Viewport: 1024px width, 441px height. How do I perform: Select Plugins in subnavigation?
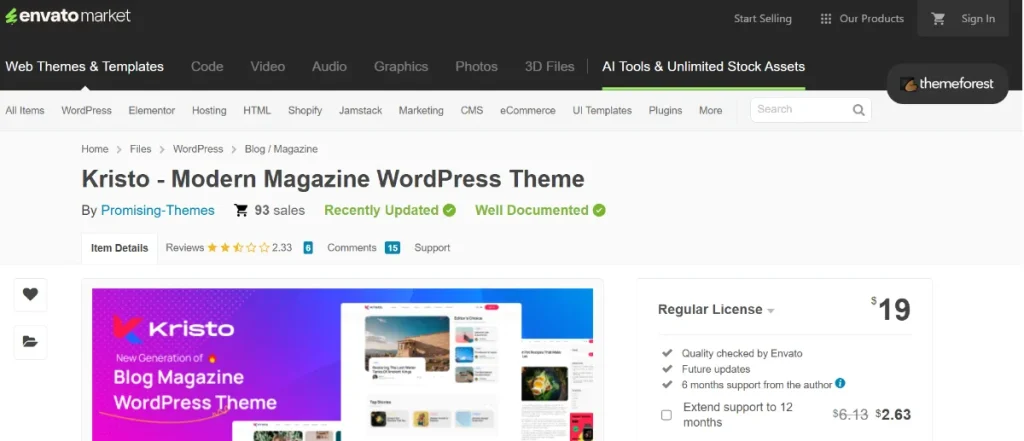tap(665, 110)
